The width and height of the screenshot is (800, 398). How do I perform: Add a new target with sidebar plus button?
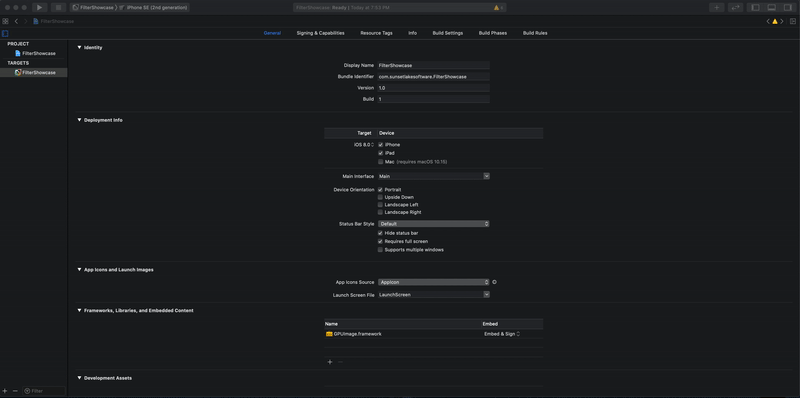(5, 391)
